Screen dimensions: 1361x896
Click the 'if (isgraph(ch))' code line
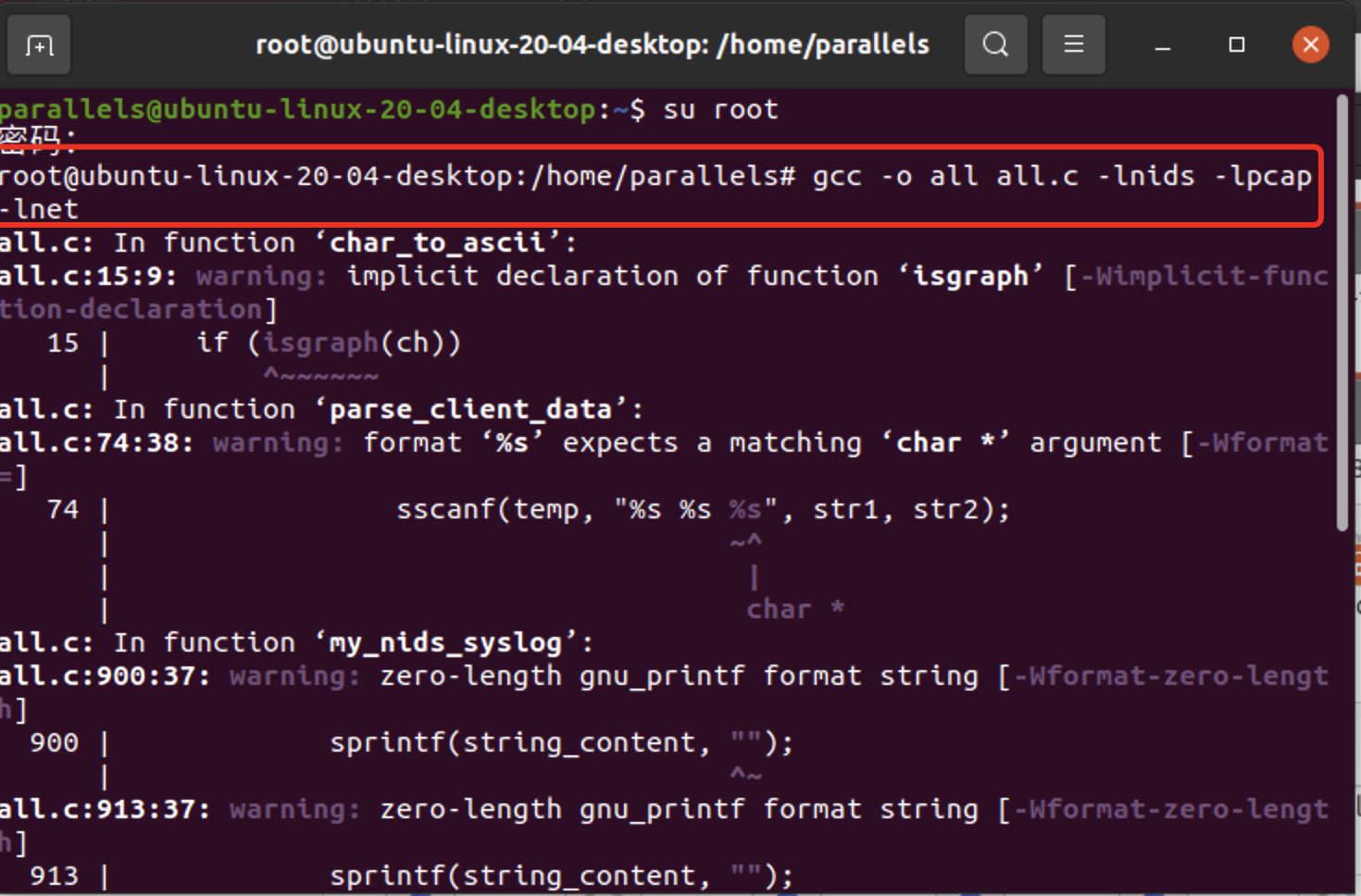click(x=329, y=342)
